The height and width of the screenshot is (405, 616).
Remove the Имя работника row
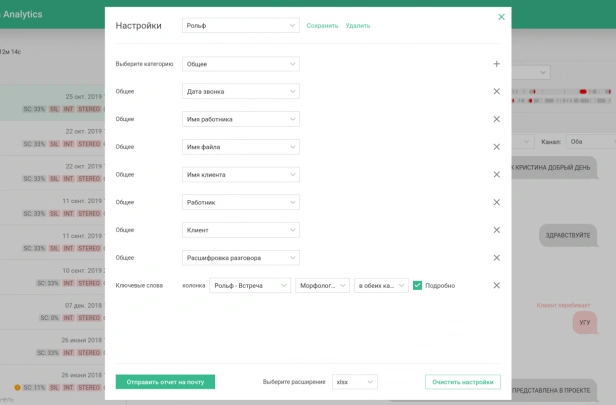497,119
